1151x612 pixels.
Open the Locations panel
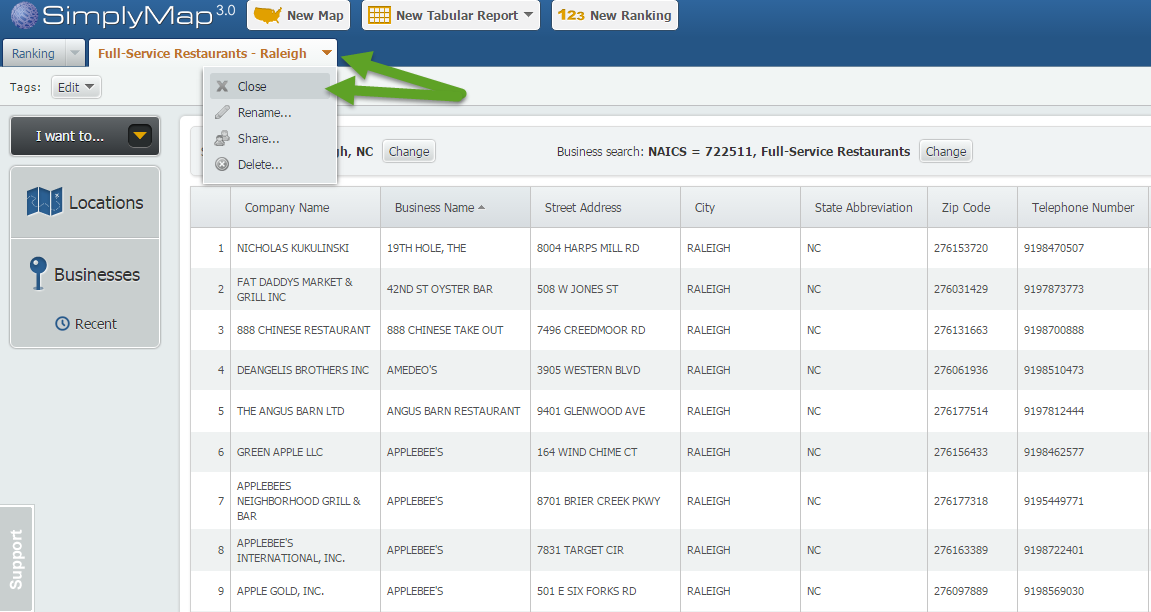[x=85, y=202]
